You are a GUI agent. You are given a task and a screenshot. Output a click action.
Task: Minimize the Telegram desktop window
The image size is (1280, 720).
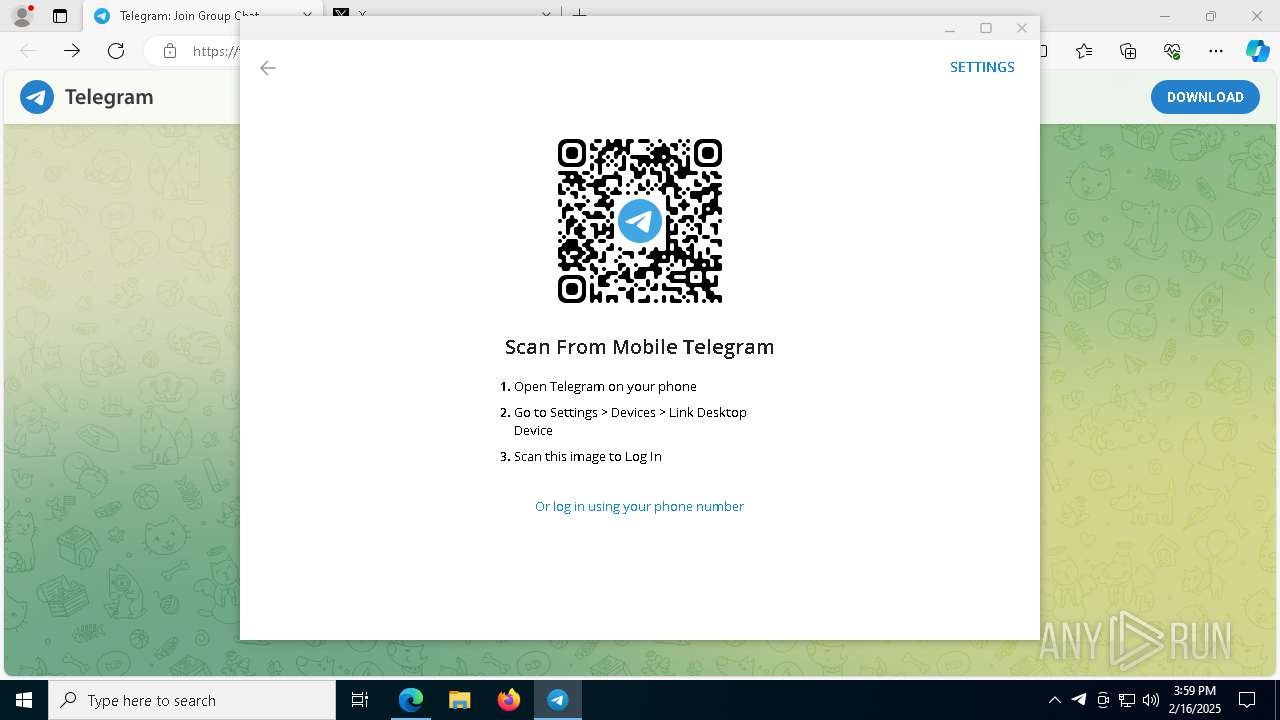(x=950, y=29)
